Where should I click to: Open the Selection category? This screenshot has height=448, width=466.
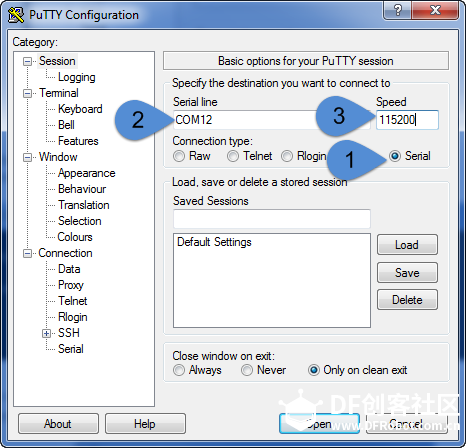[79, 221]
